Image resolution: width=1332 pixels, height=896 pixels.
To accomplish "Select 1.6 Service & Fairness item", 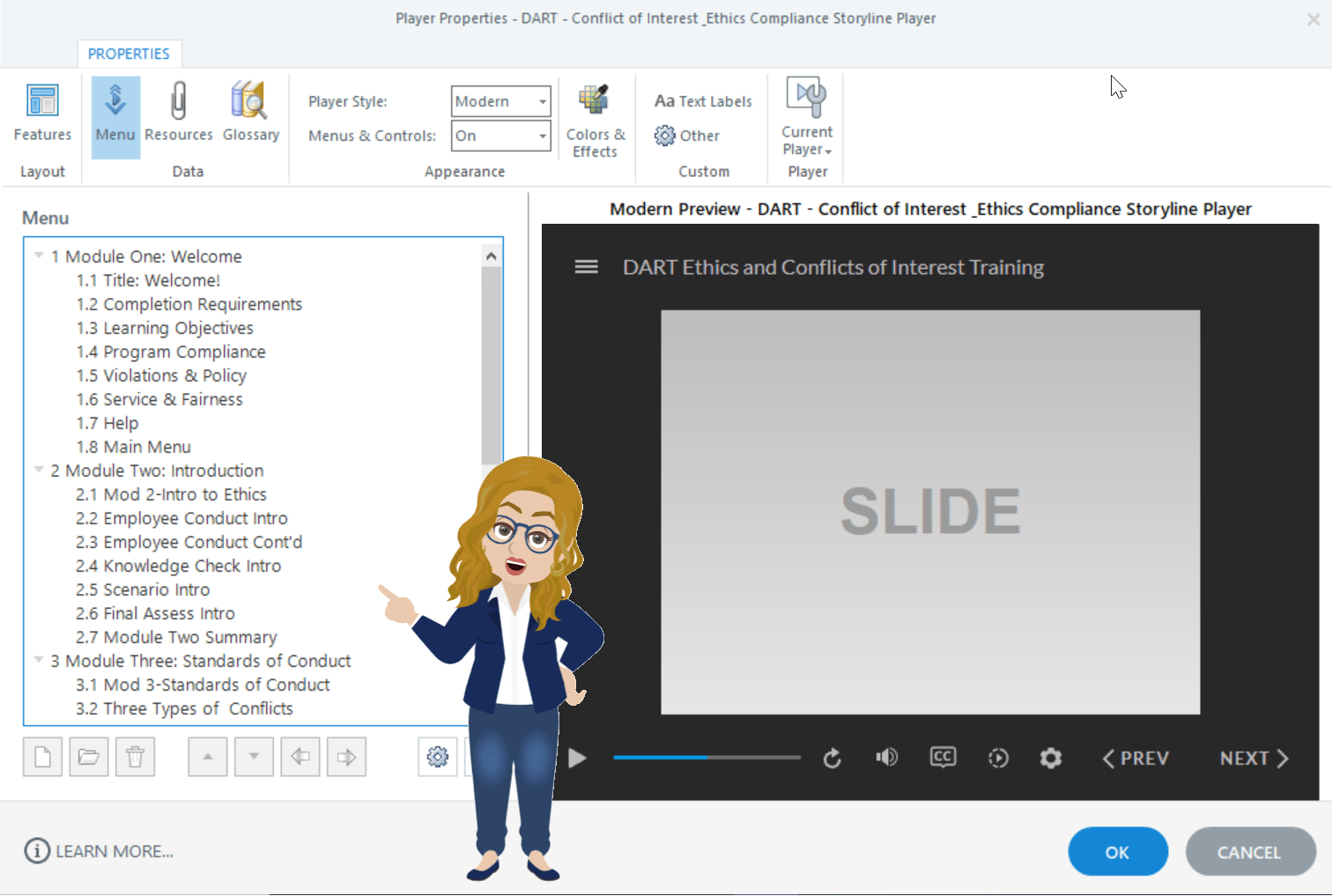I will (159, 399).
